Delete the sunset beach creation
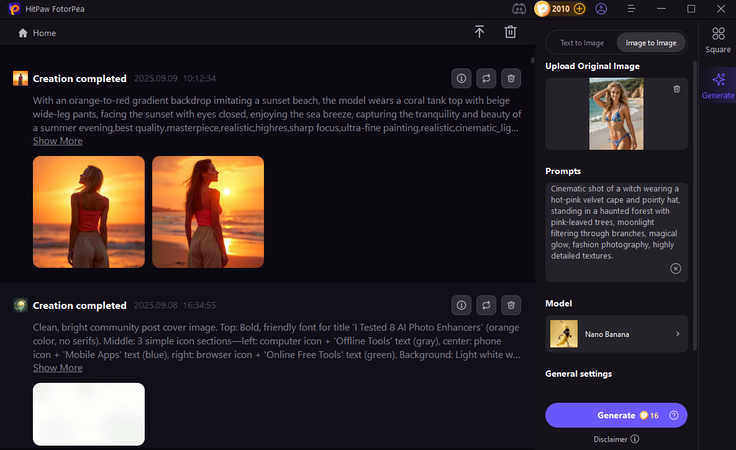736x450 pixels. coord(511,78)
